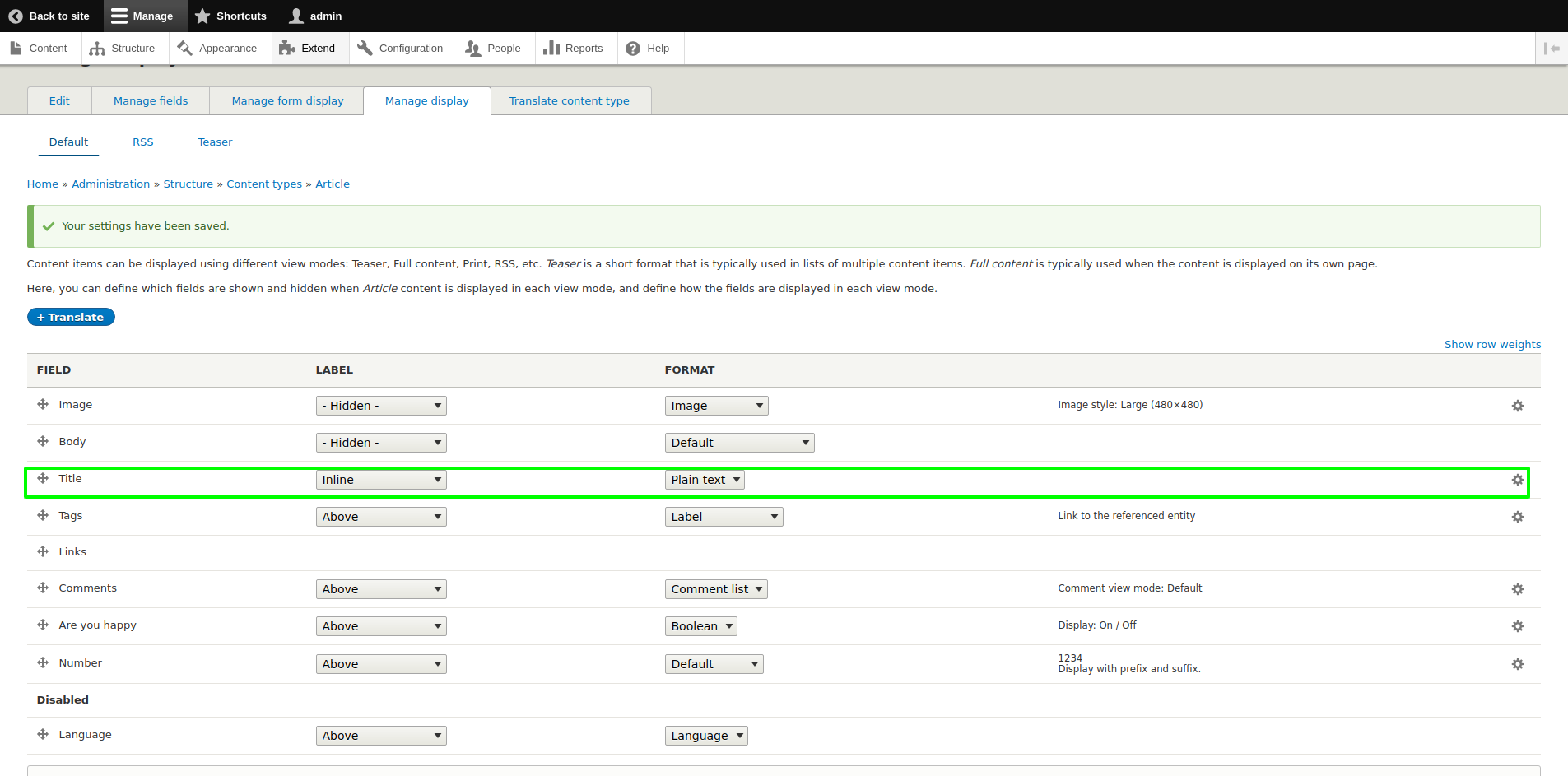
Task: Open People from the admin toolbar
Action: (x=495, y=48)
